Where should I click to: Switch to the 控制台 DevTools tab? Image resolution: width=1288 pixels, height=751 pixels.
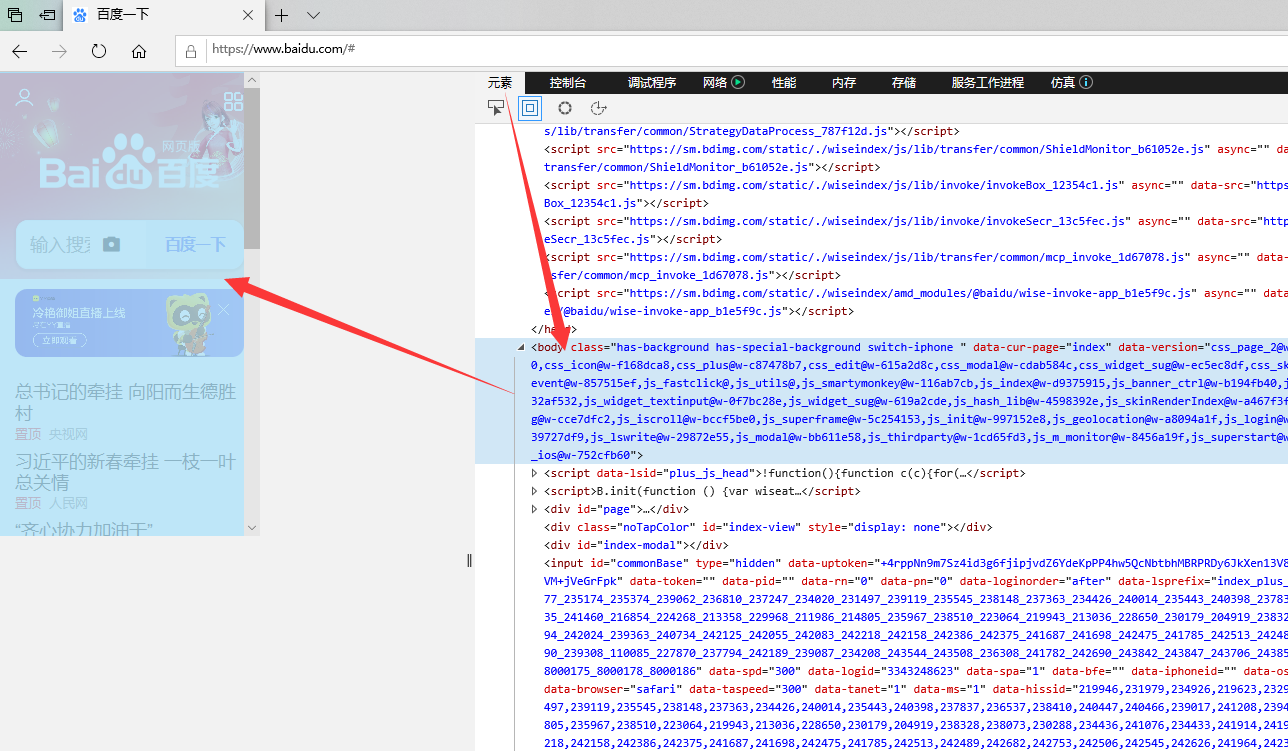[x=568, y=83]
